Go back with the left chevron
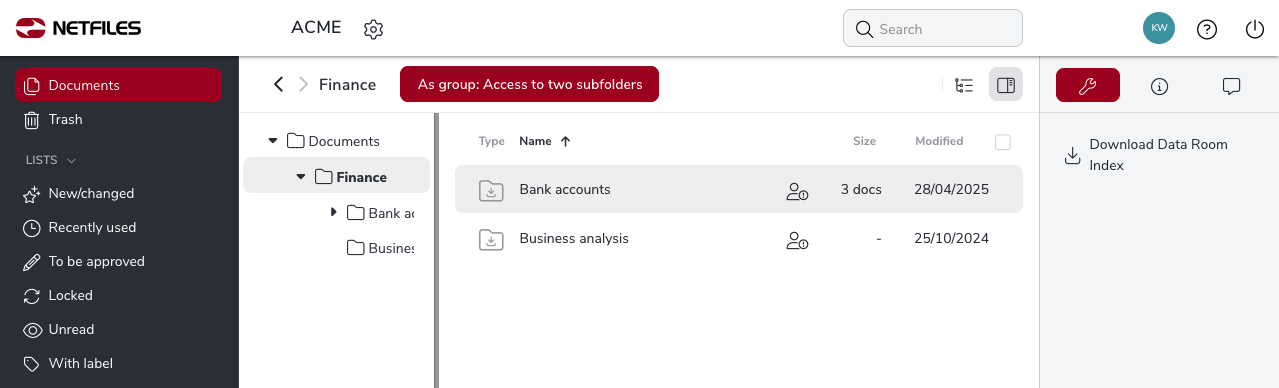Image resolution: width=1279 pixels, height=388 pixels. [279, 85]
